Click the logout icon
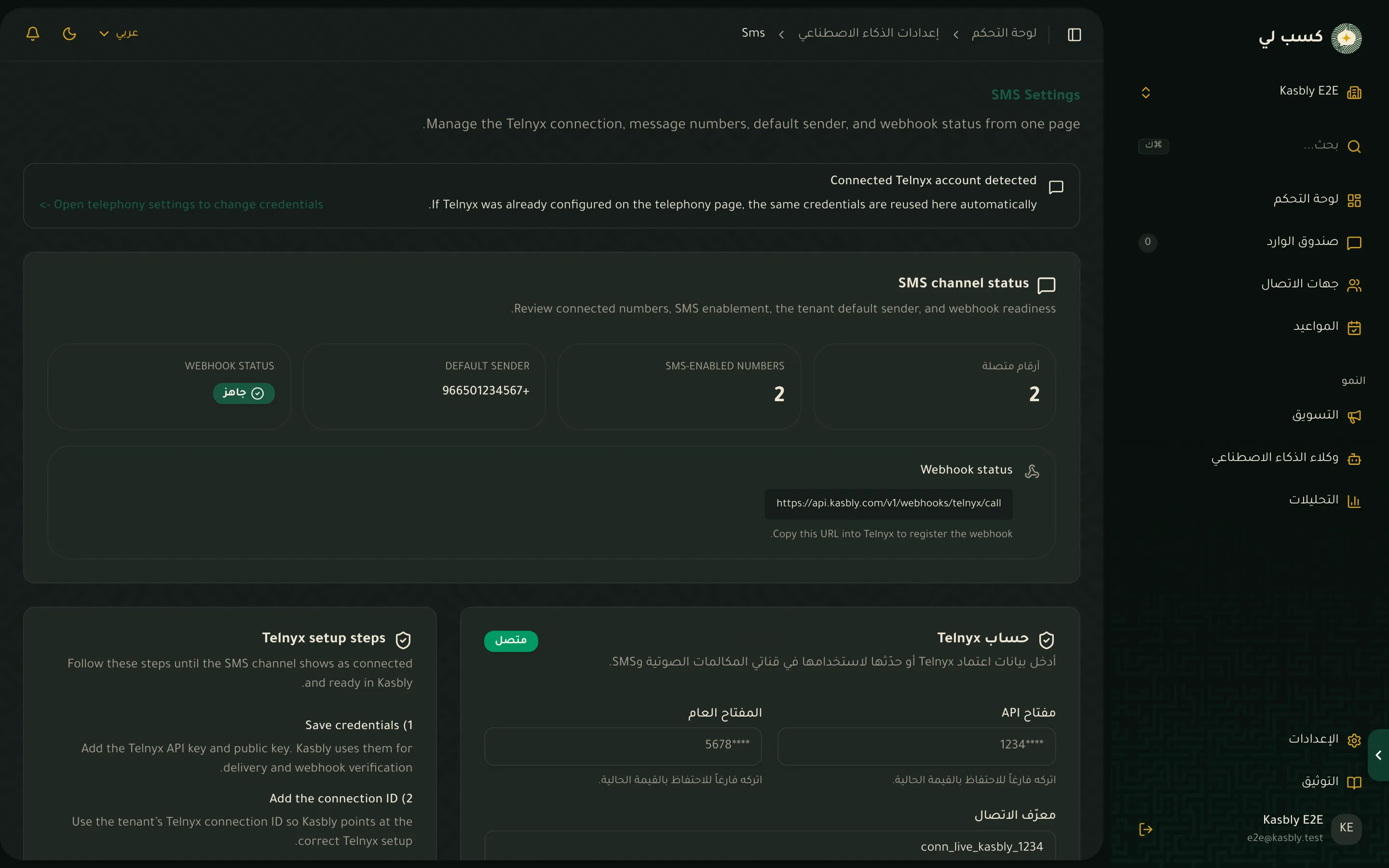This screenshot has height=868, width=1389. pos(1145,829)
